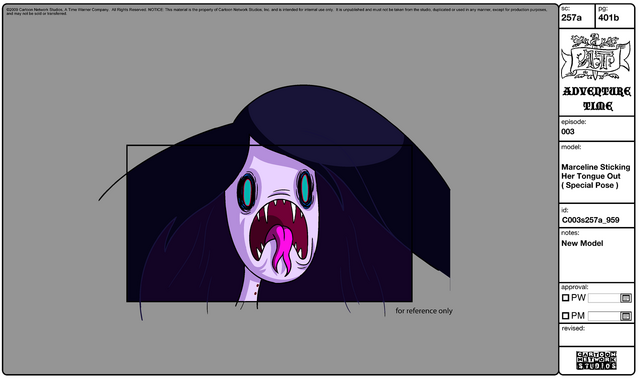
Task: Click the revised field label
Action: click(573, 329)
